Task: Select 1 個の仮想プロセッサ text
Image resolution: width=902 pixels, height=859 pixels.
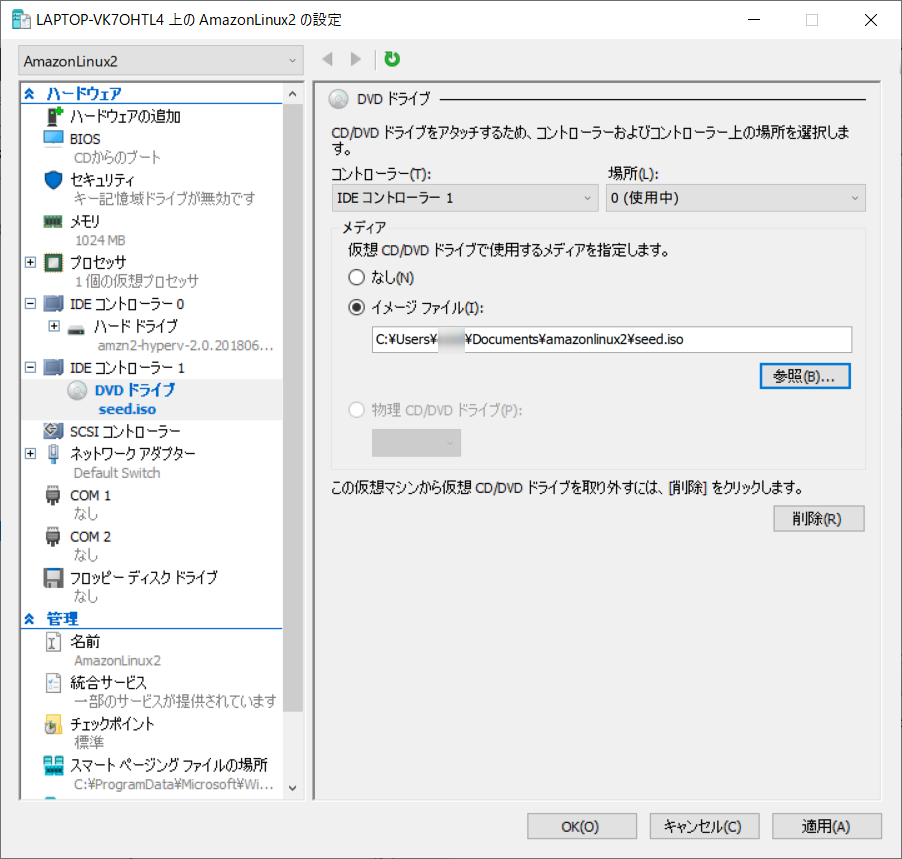Action: (136, 281)
